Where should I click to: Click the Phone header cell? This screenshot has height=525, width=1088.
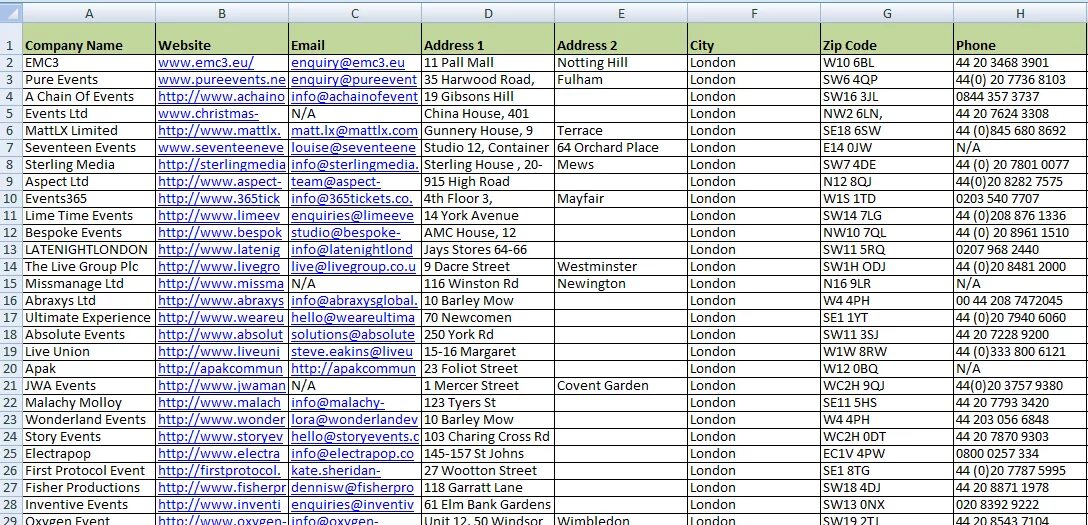click(x=1020, y=39)
